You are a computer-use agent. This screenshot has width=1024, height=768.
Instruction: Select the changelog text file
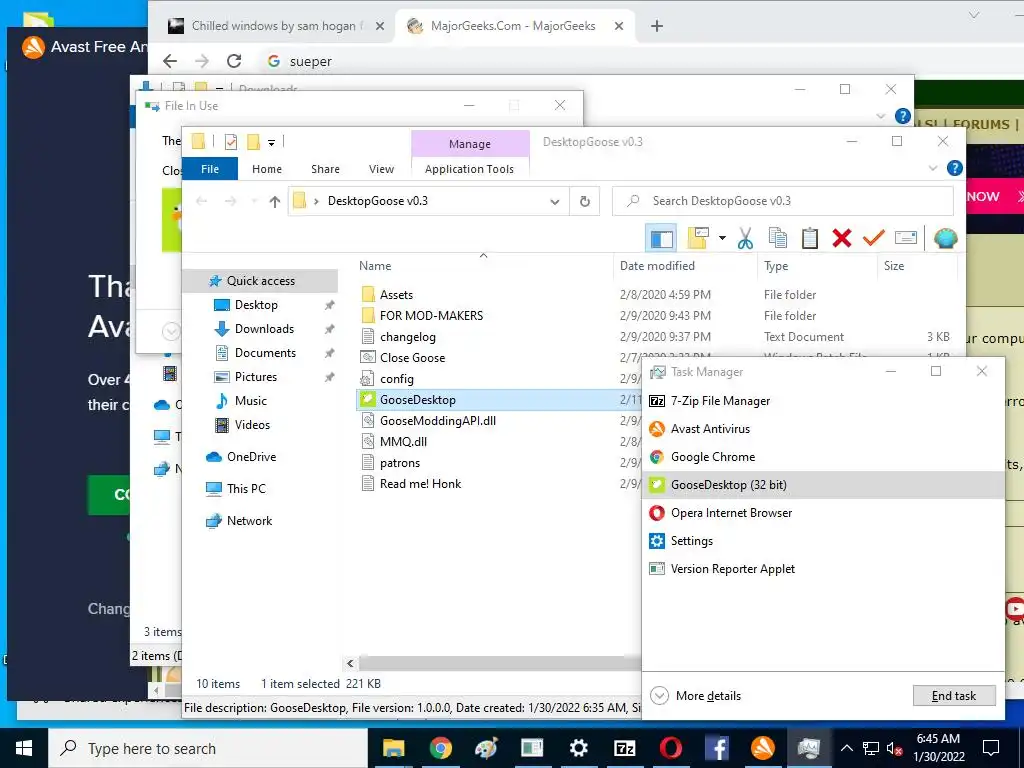[x=408, y=337]
